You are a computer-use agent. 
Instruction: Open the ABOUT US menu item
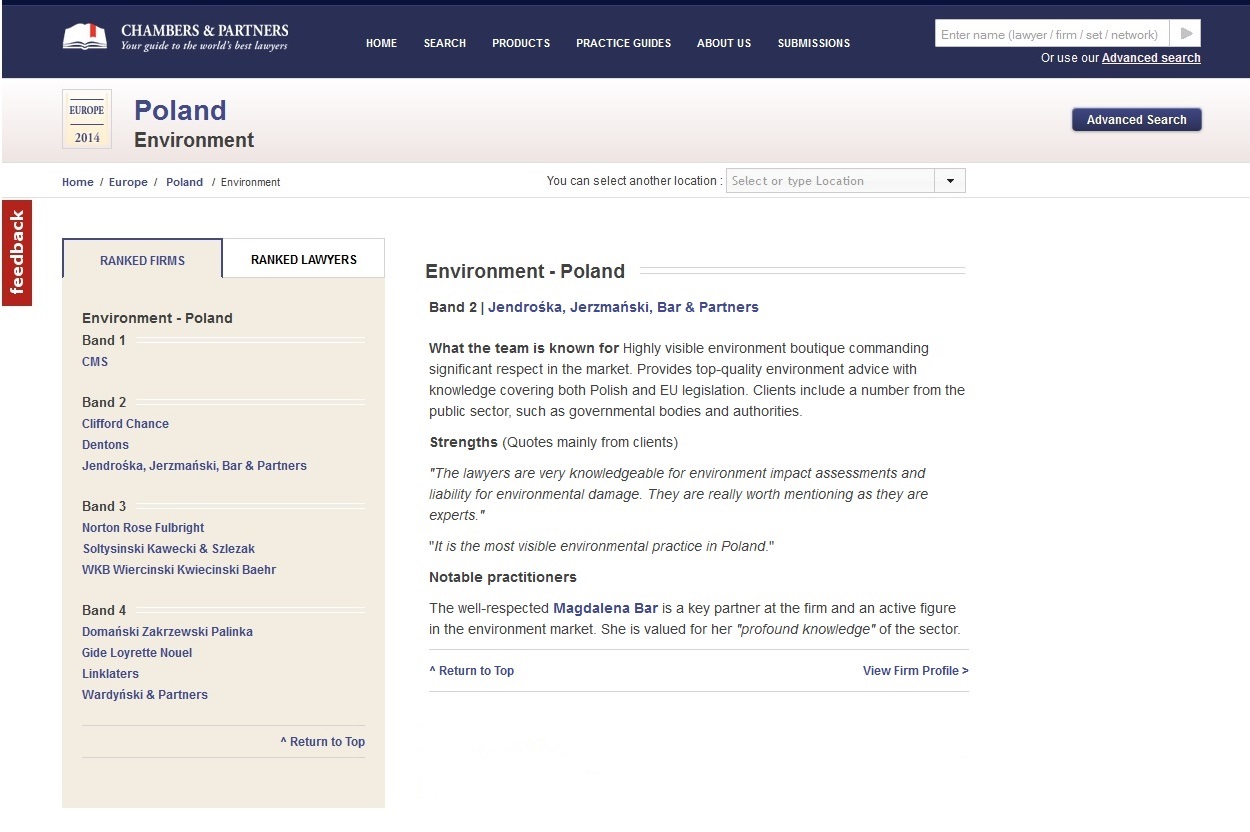724,43
